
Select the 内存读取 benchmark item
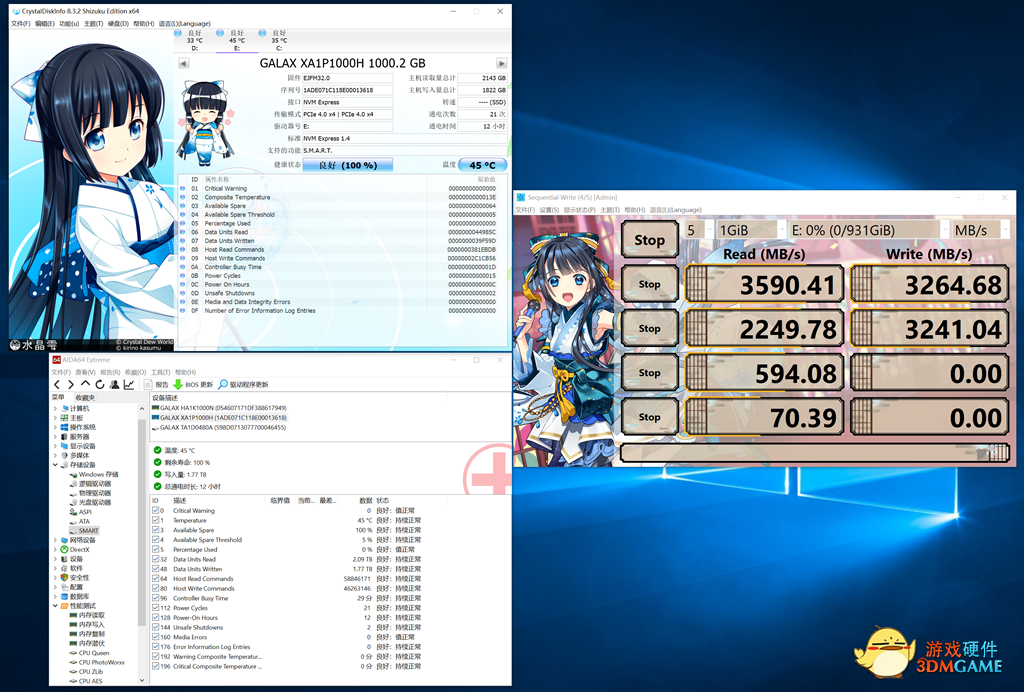coord(87,615)
